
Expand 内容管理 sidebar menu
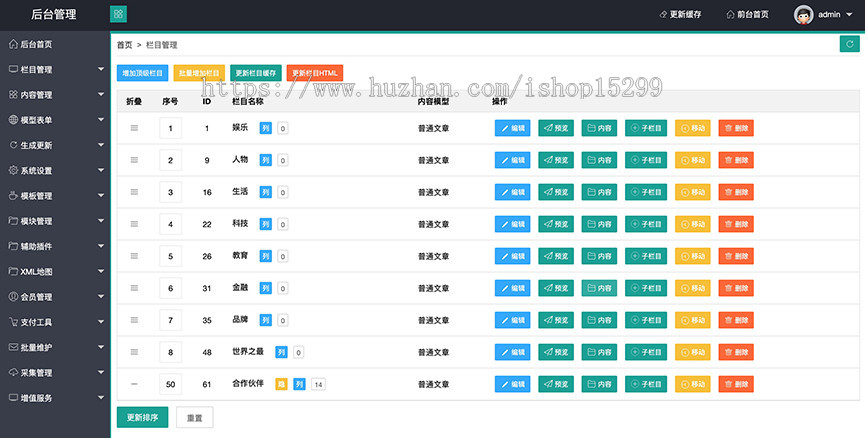[55, 95]
